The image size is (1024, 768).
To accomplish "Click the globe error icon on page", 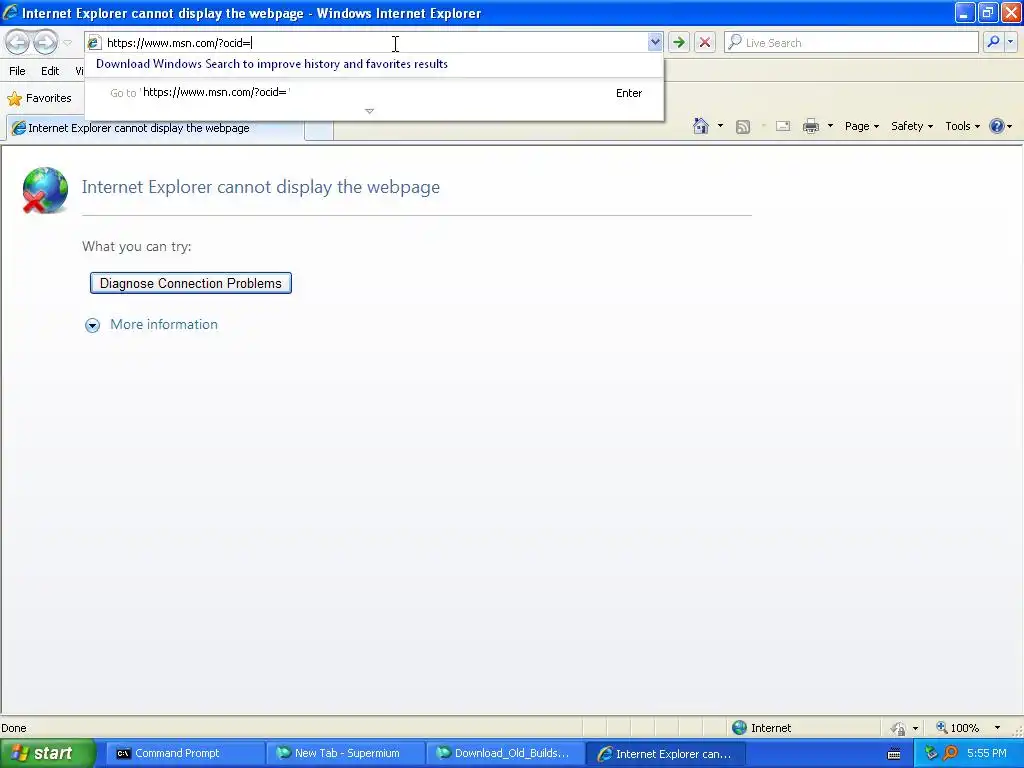I will coord(45,190).
